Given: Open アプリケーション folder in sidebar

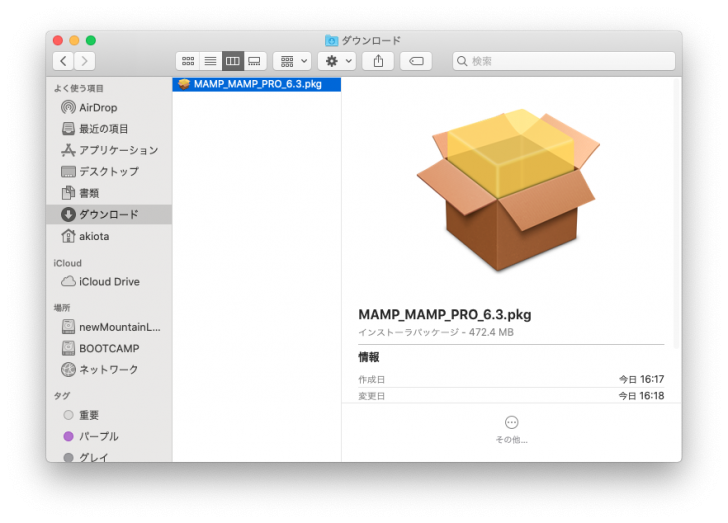Looking at the screenshot, I should point(118,150).
